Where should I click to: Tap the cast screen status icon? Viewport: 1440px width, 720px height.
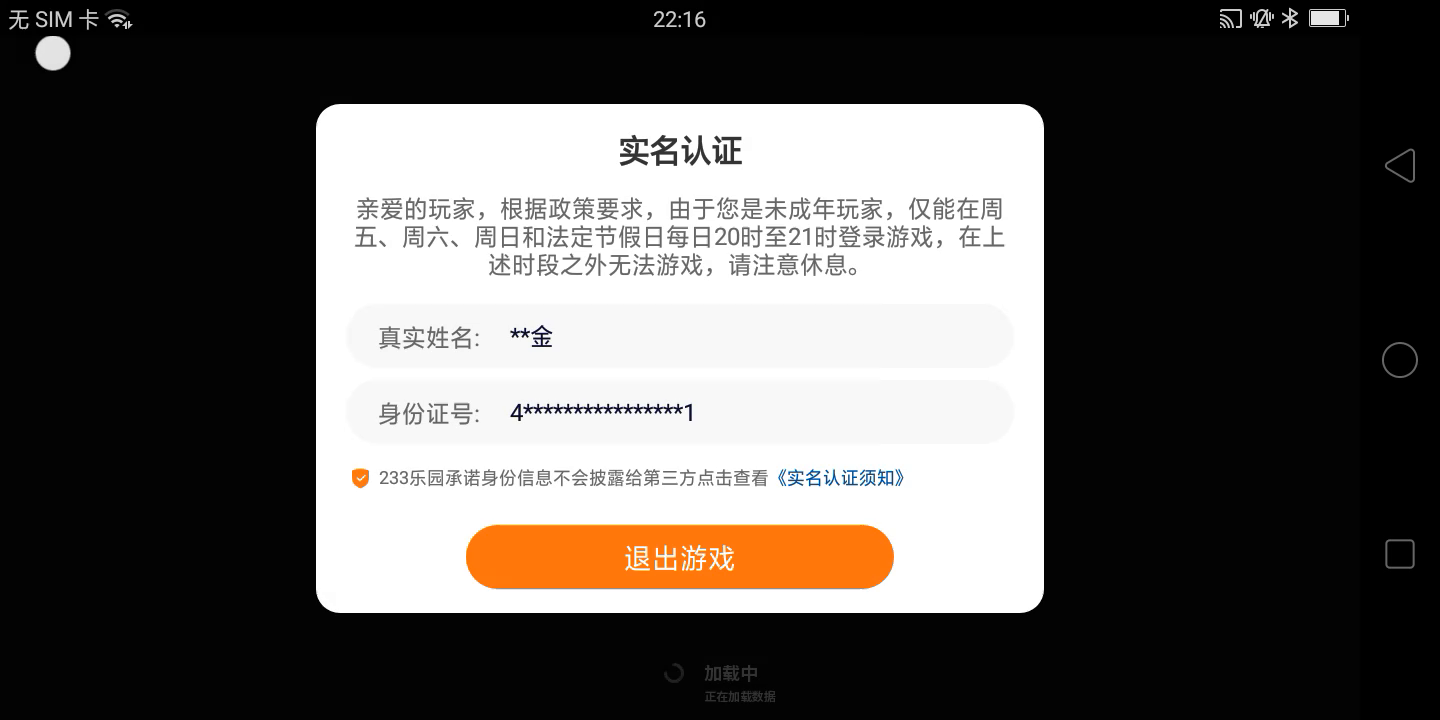pos(1231,18)
